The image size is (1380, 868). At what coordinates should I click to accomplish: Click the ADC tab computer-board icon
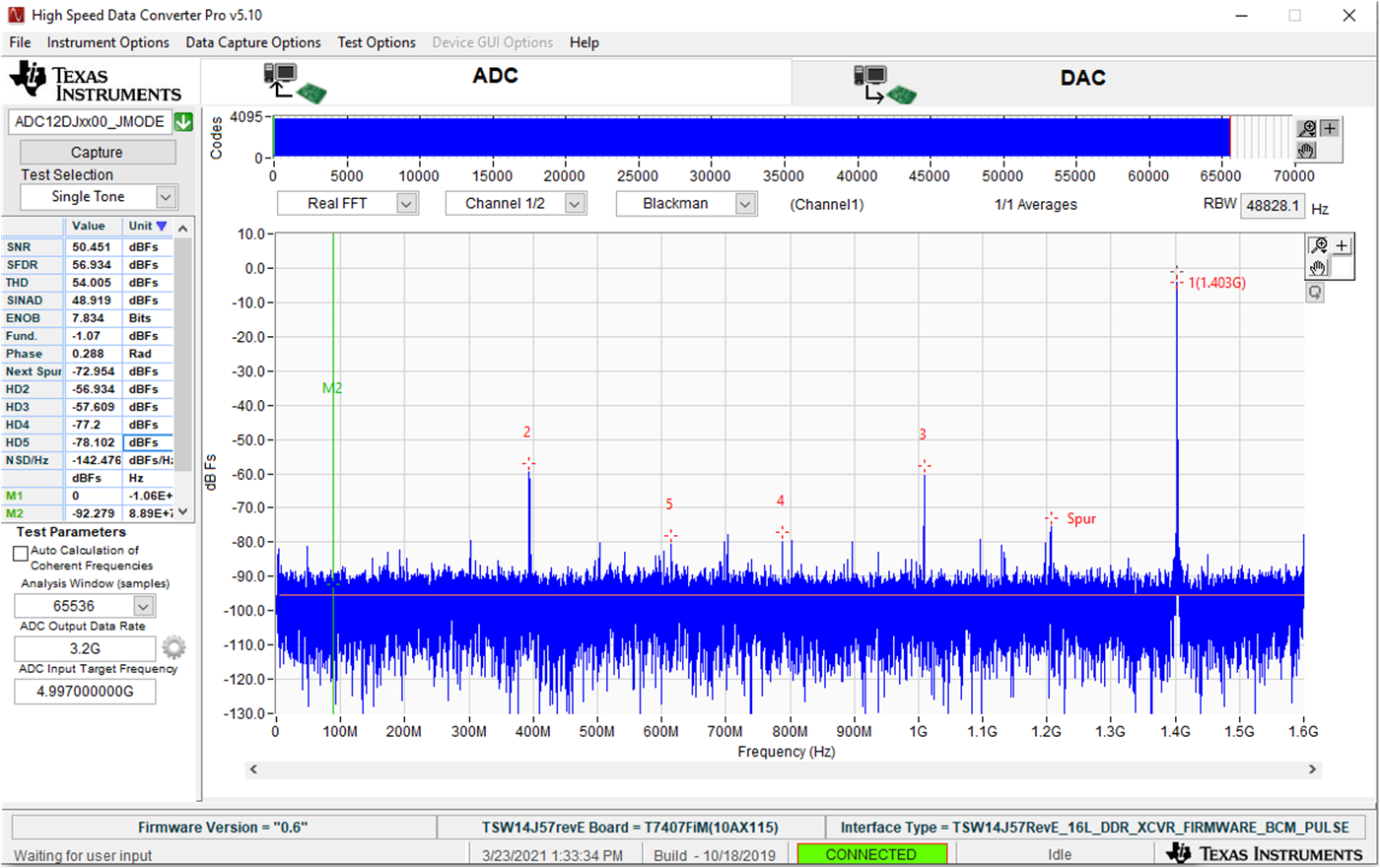pyautogui.click(x=295, y=83)
